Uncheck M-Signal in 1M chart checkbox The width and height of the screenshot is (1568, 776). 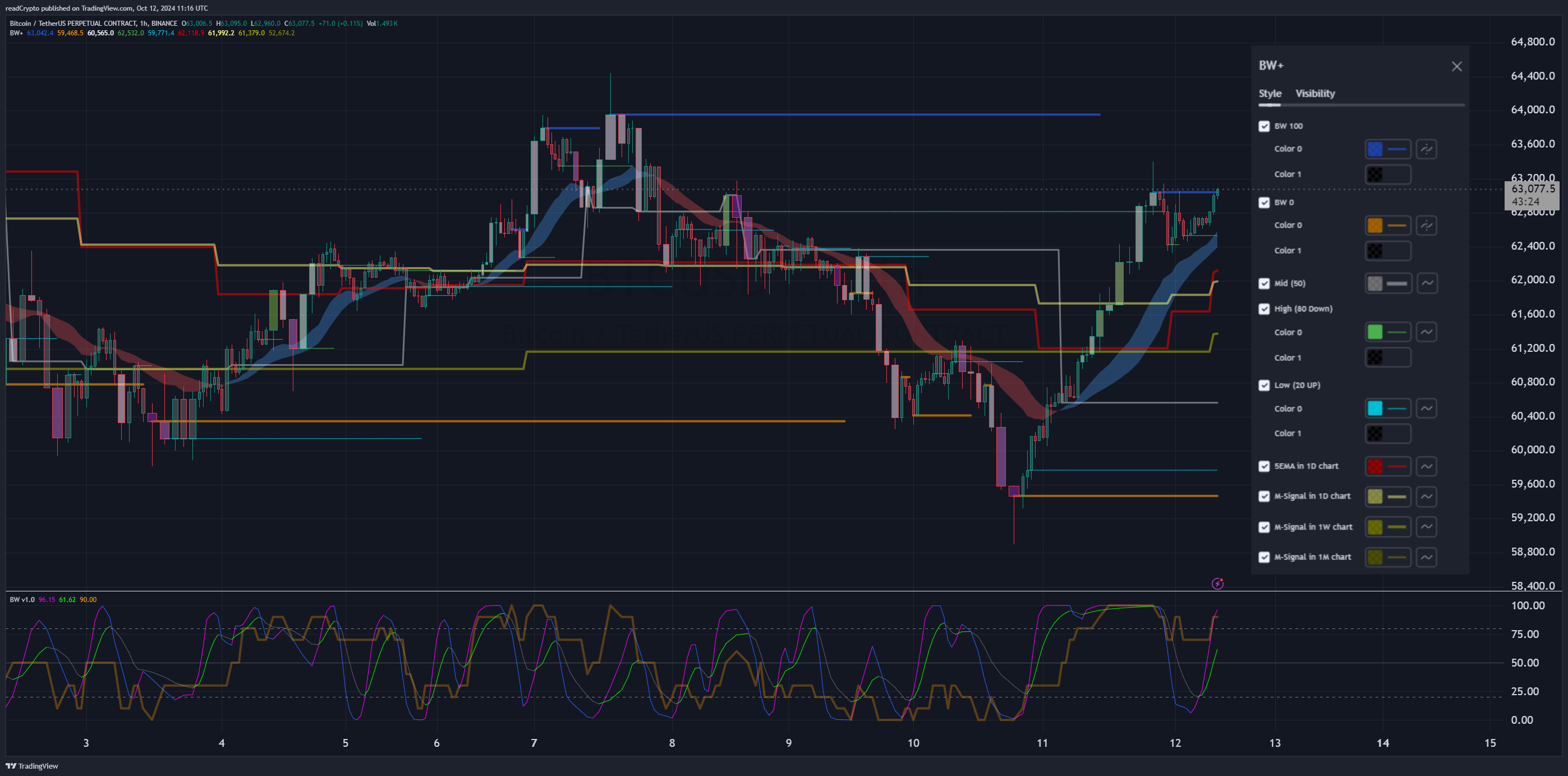tap(1264, 557)
